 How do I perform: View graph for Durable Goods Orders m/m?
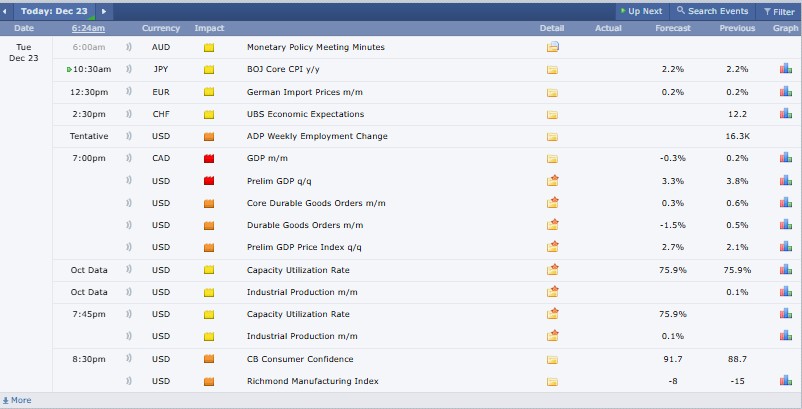(786, 225)
